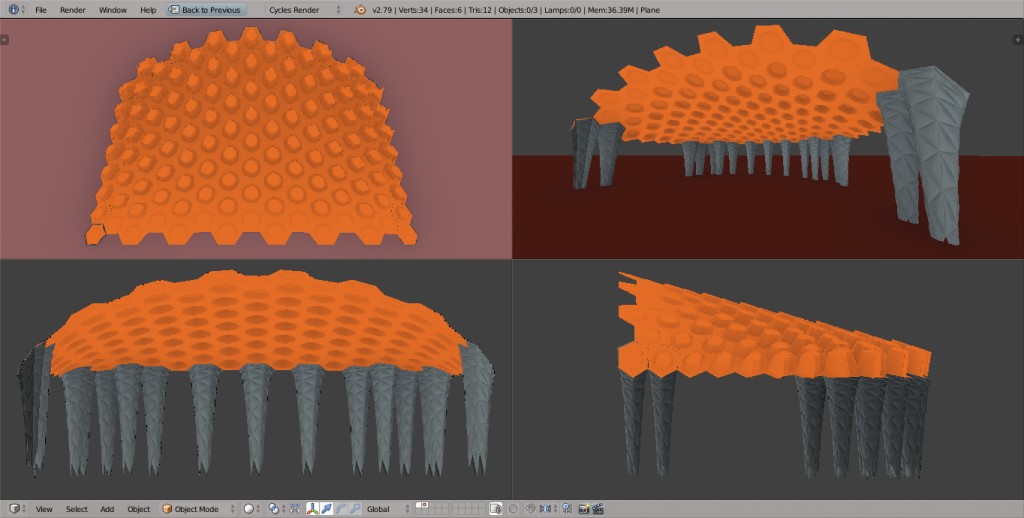Click the Blender logo in header
The height and width of the screenshot is (518, 1024).
click(x=359, y=9)
